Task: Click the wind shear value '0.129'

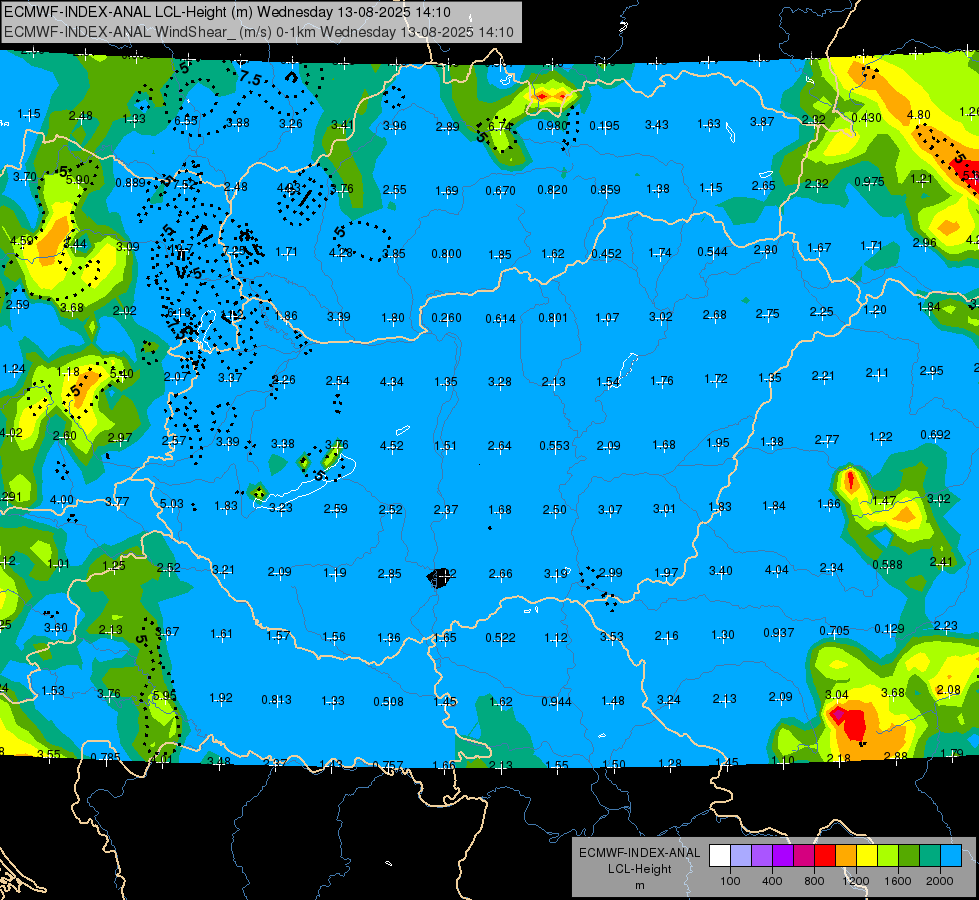Action: (889, 628)
